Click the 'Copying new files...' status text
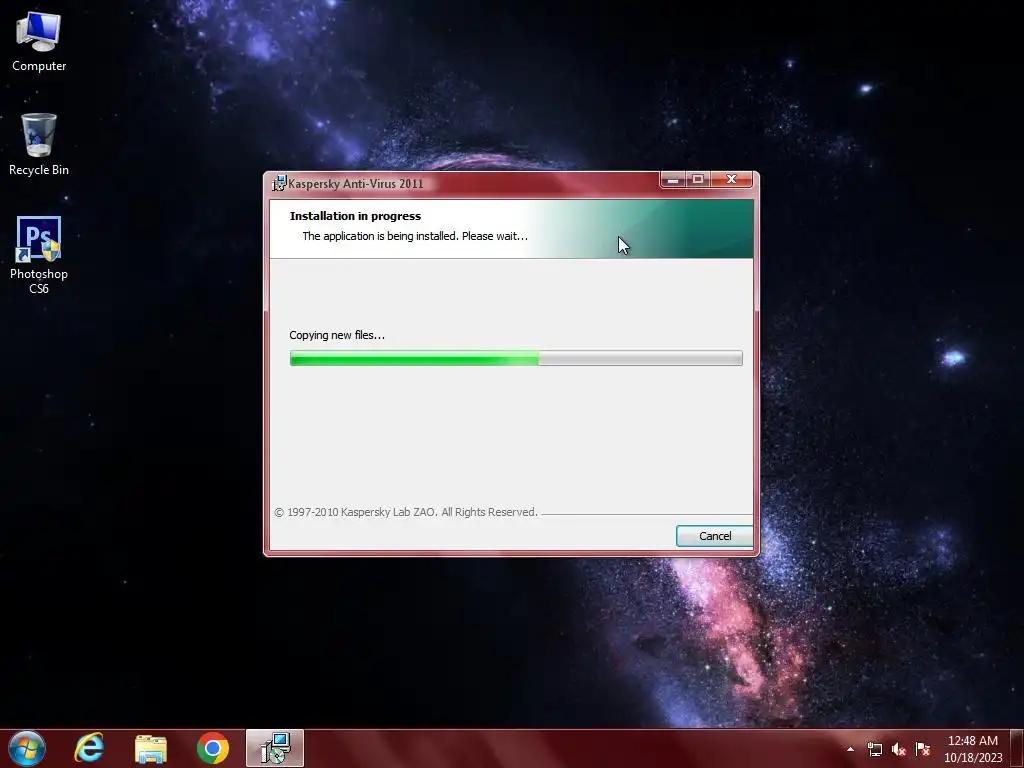1024x768 pixels. click(337, 335)
